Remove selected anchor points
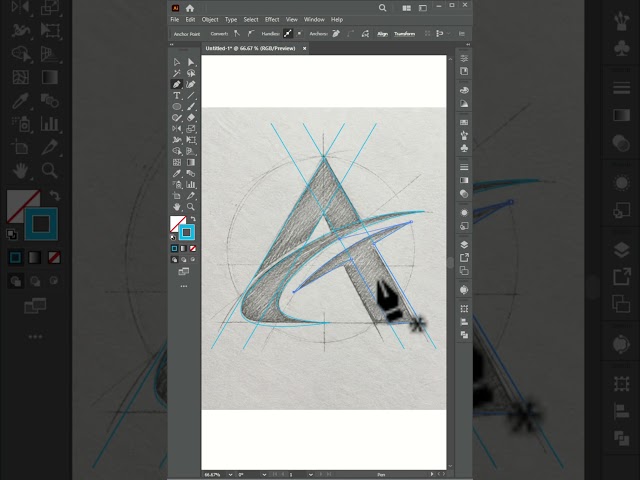The height and width of the screenshot is (480, 640). [x=336, y=34]
